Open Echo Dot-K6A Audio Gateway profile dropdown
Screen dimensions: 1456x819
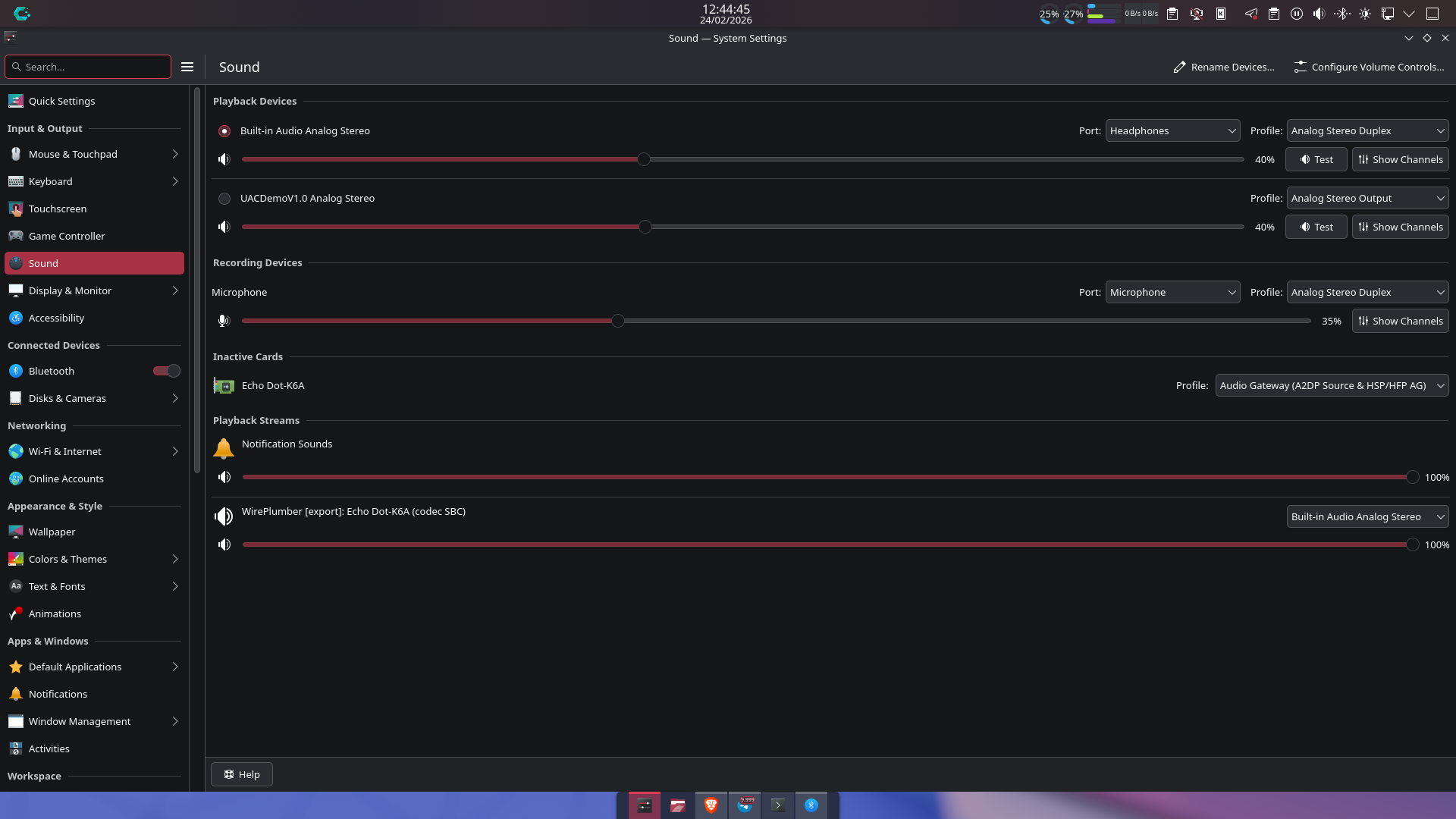pos(1332,385)
